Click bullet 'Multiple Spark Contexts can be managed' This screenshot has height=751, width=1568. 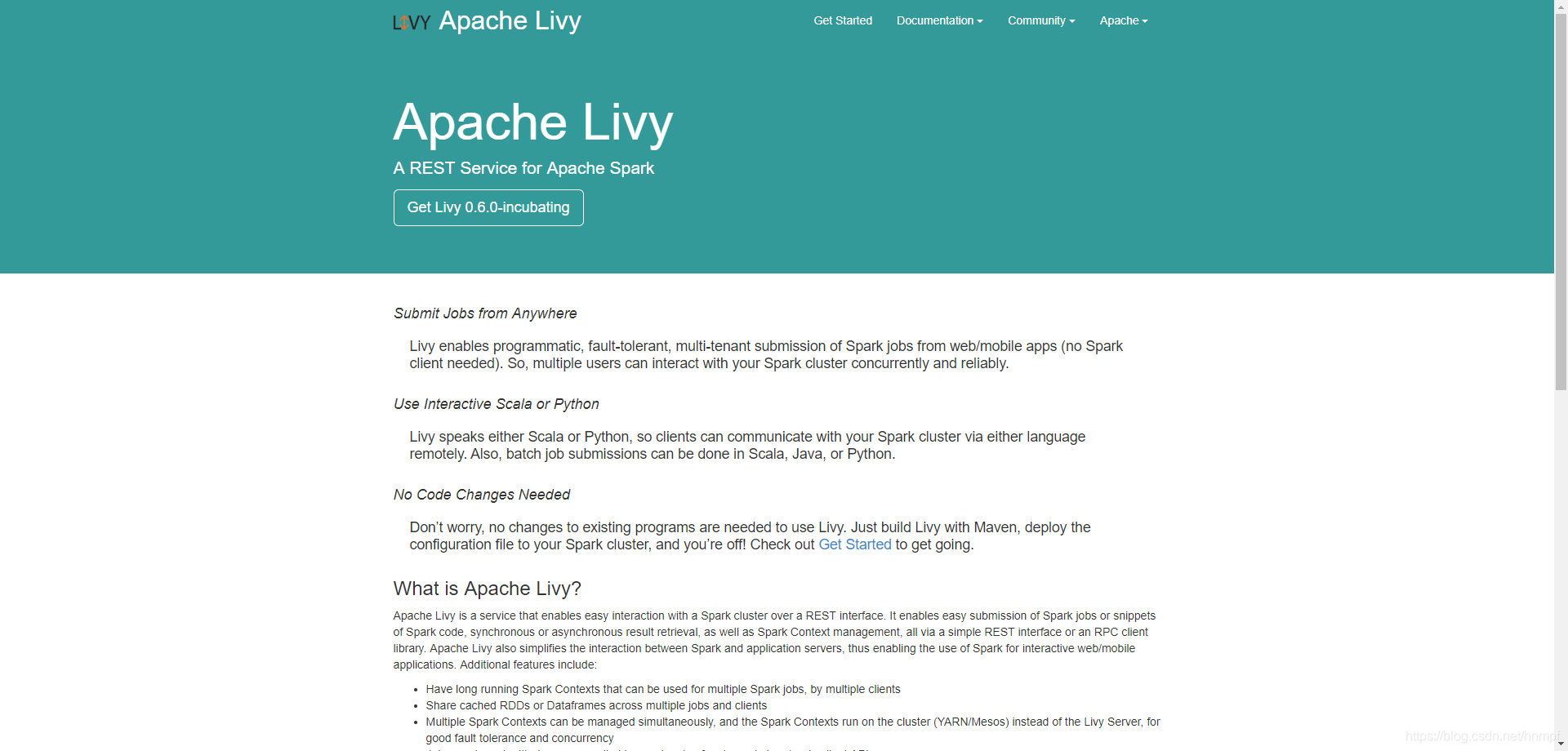(x=792, y=730)
